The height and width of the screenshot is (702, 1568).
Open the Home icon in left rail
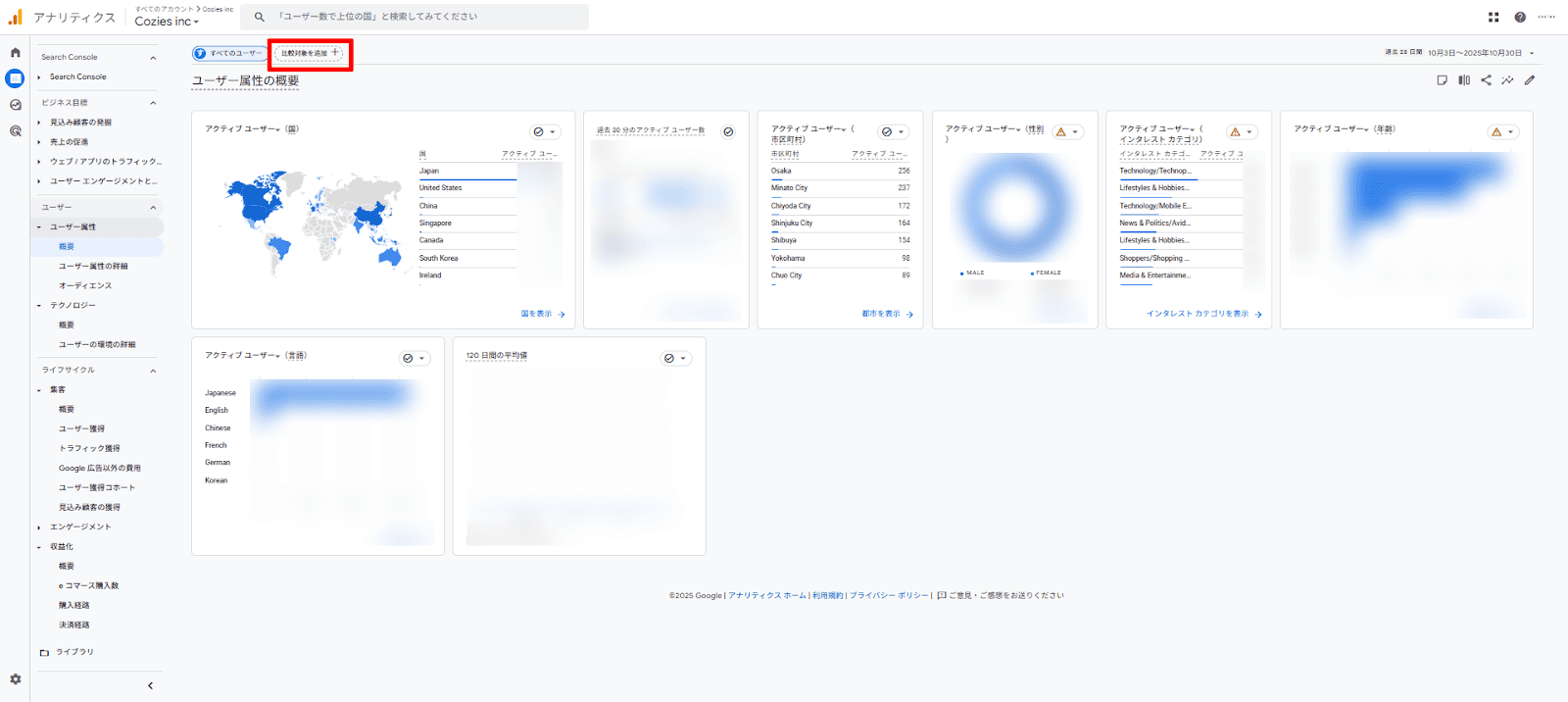coord(15,53)
